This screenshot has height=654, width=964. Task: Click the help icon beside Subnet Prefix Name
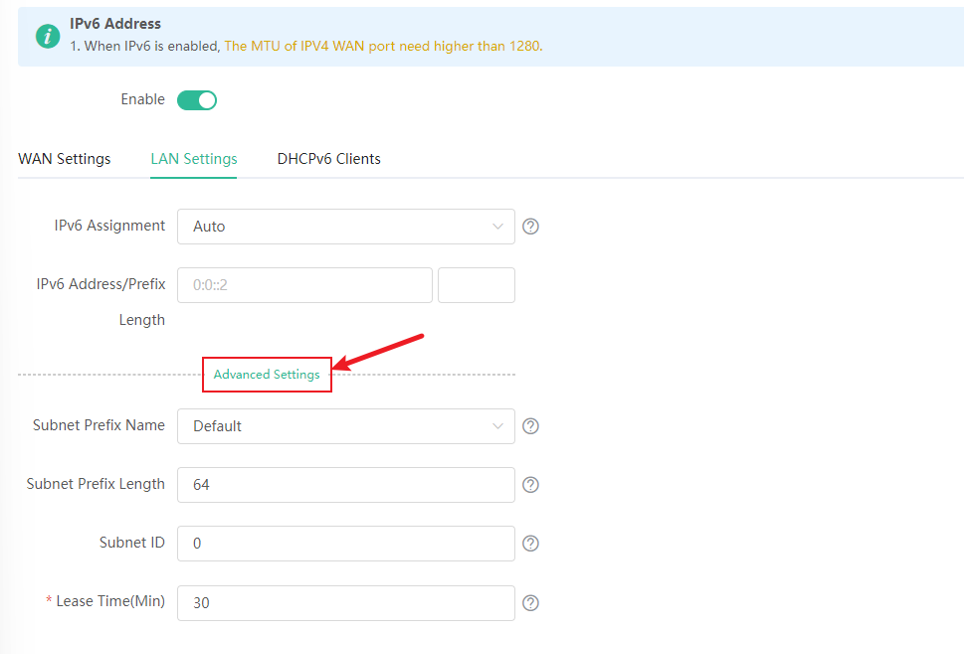tap(531, 426)
